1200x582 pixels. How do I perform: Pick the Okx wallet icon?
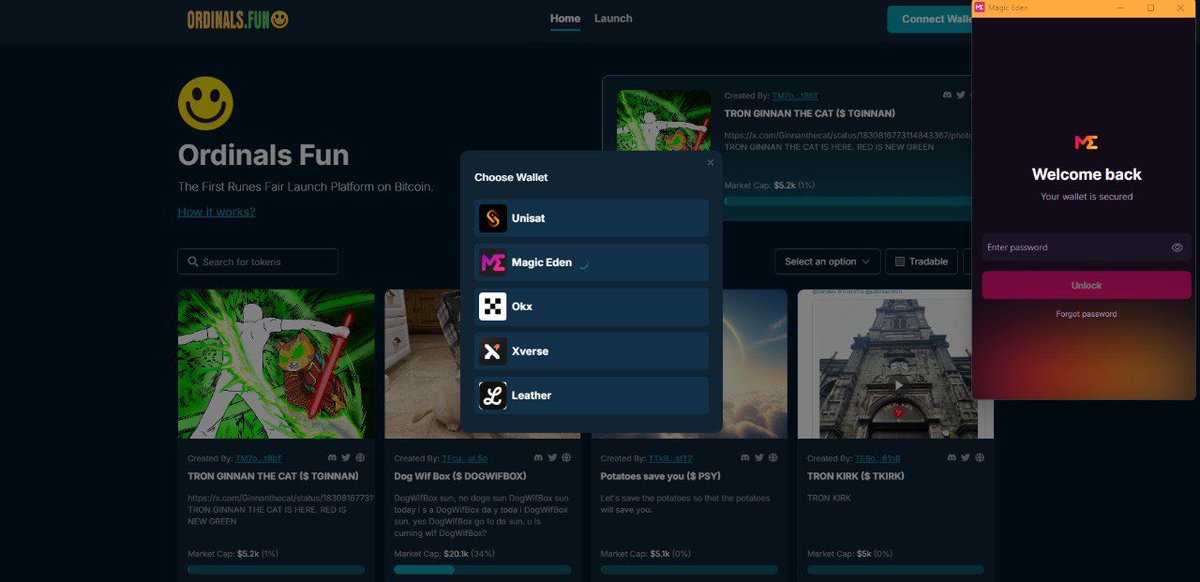[x=492, y=306]
